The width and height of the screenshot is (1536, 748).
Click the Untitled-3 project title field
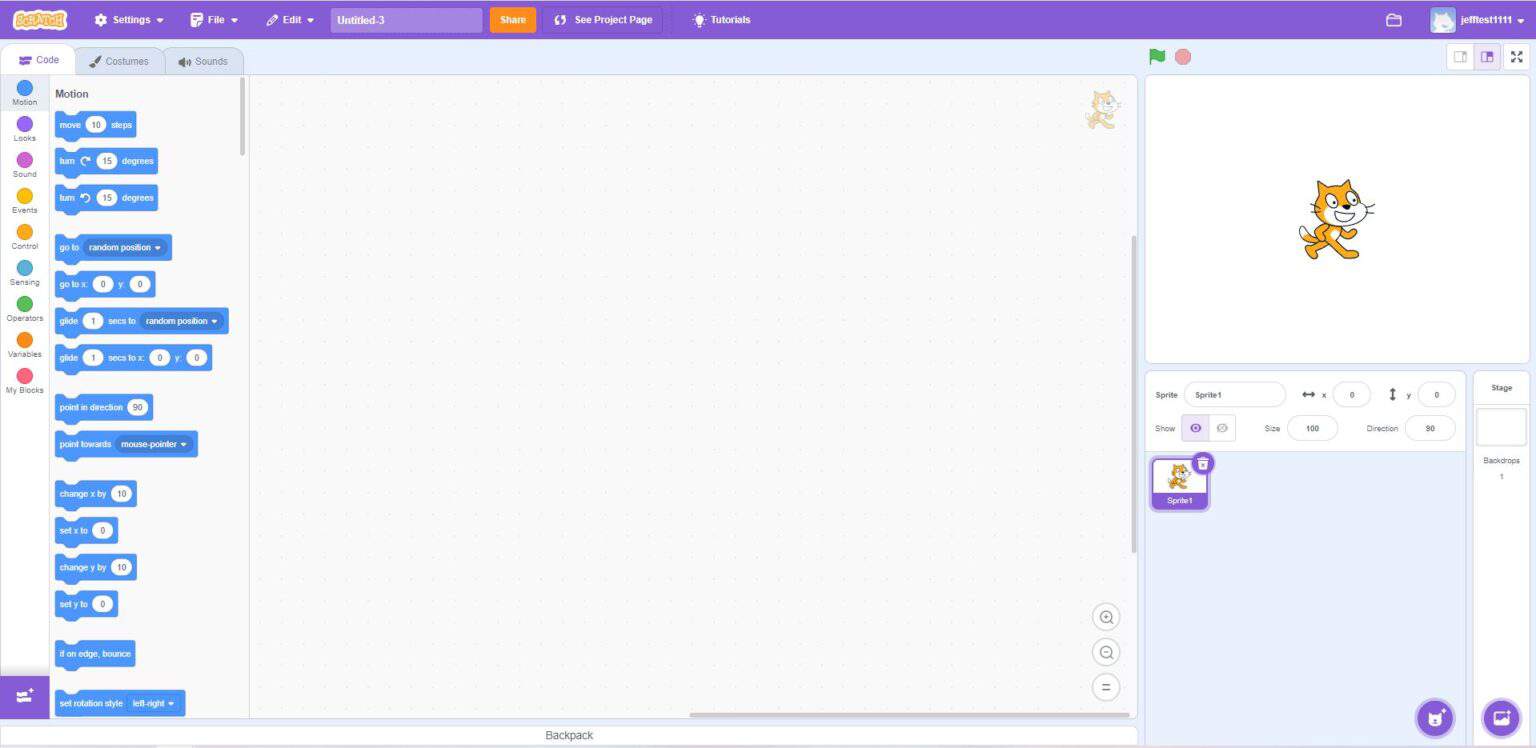[x=405, y=19]
